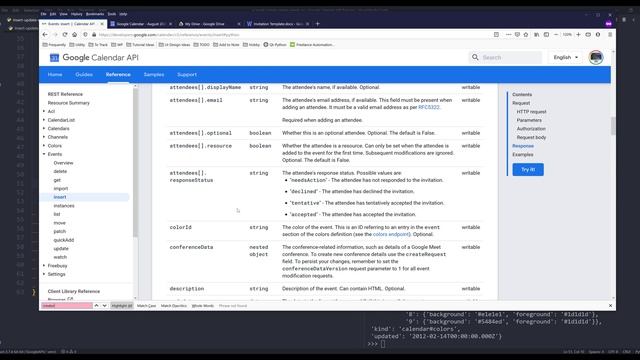
Task: Open the page actions three-dots icon
Action: [x=508, y=35]
